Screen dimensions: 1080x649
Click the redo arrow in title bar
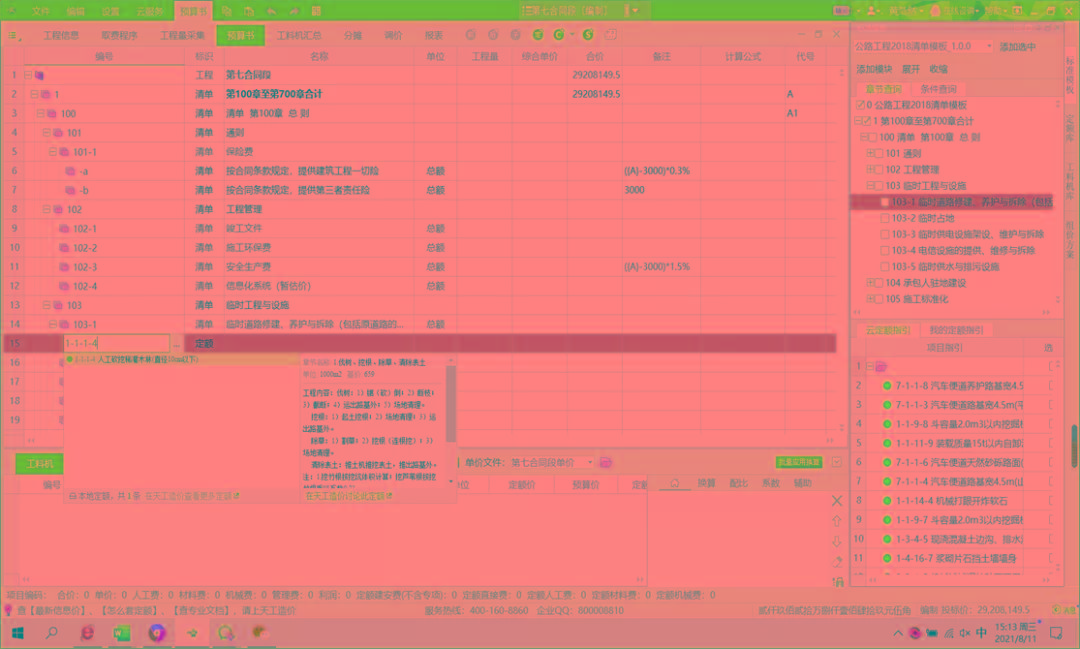click(294, 11)
